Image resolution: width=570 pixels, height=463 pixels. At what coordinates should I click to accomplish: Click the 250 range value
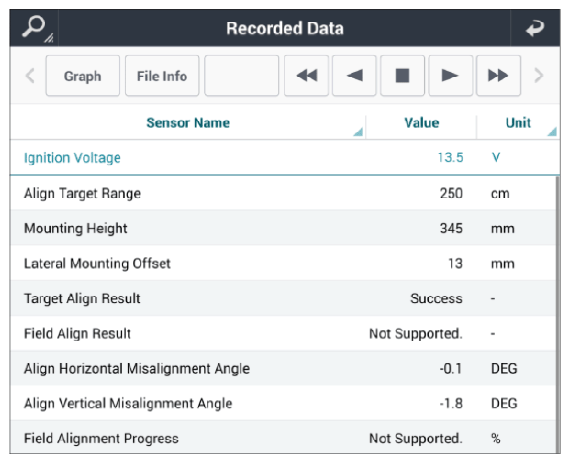[x=451, y=193]
